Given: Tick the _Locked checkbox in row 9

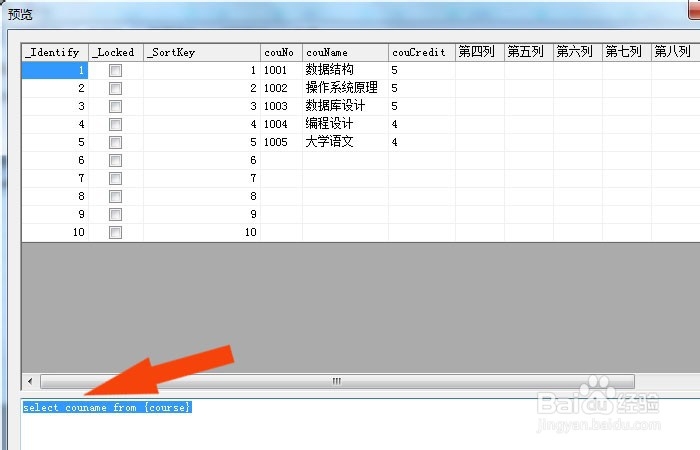Looking at the screenshot, I should pos(116,214).
